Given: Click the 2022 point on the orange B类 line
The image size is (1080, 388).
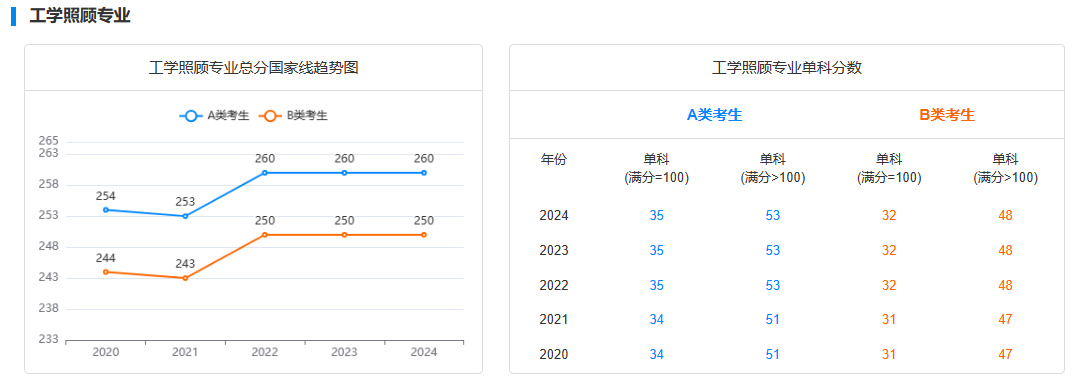Looking at the screenshot, I should click(264, 234).
